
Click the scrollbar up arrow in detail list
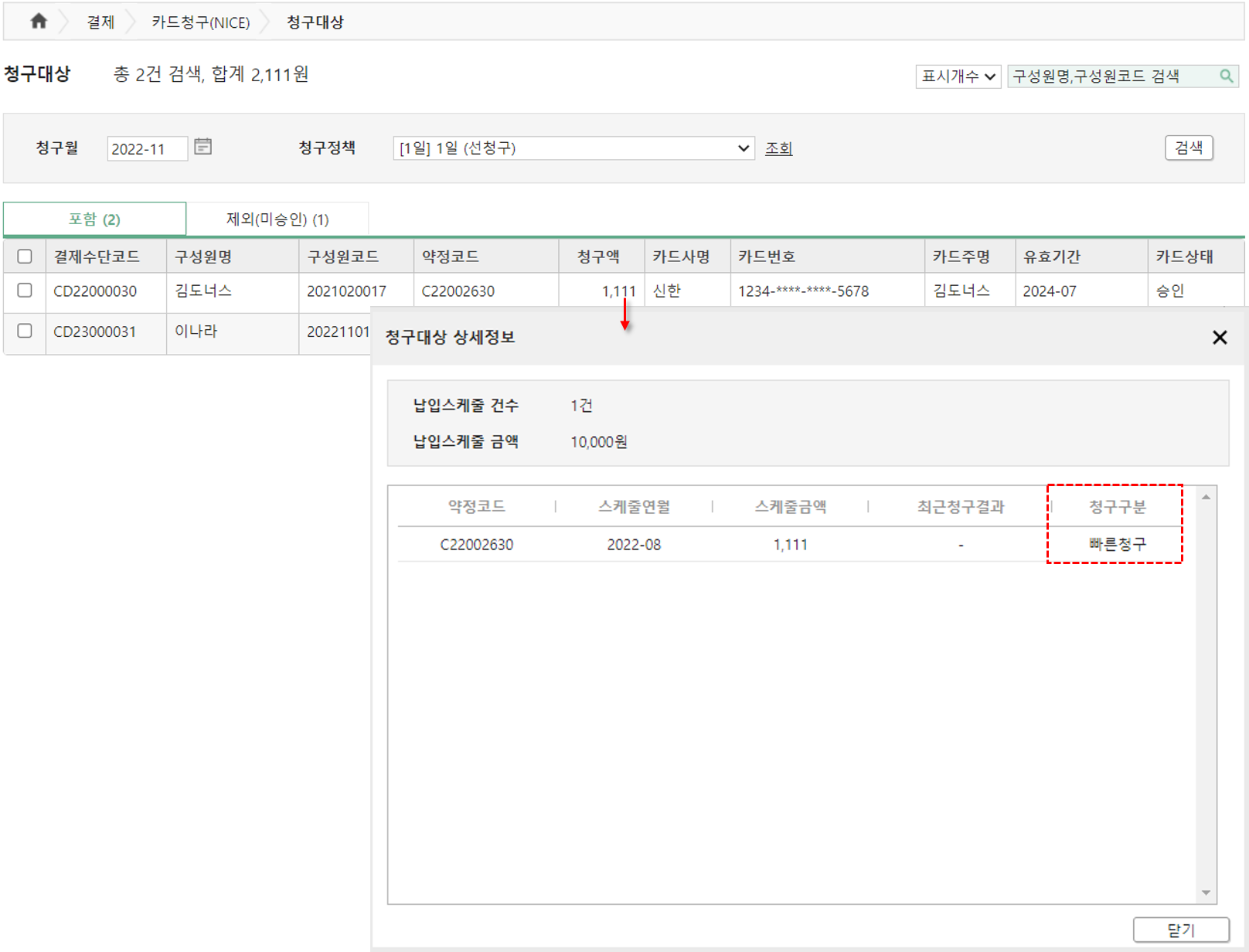pos(1206,498)
